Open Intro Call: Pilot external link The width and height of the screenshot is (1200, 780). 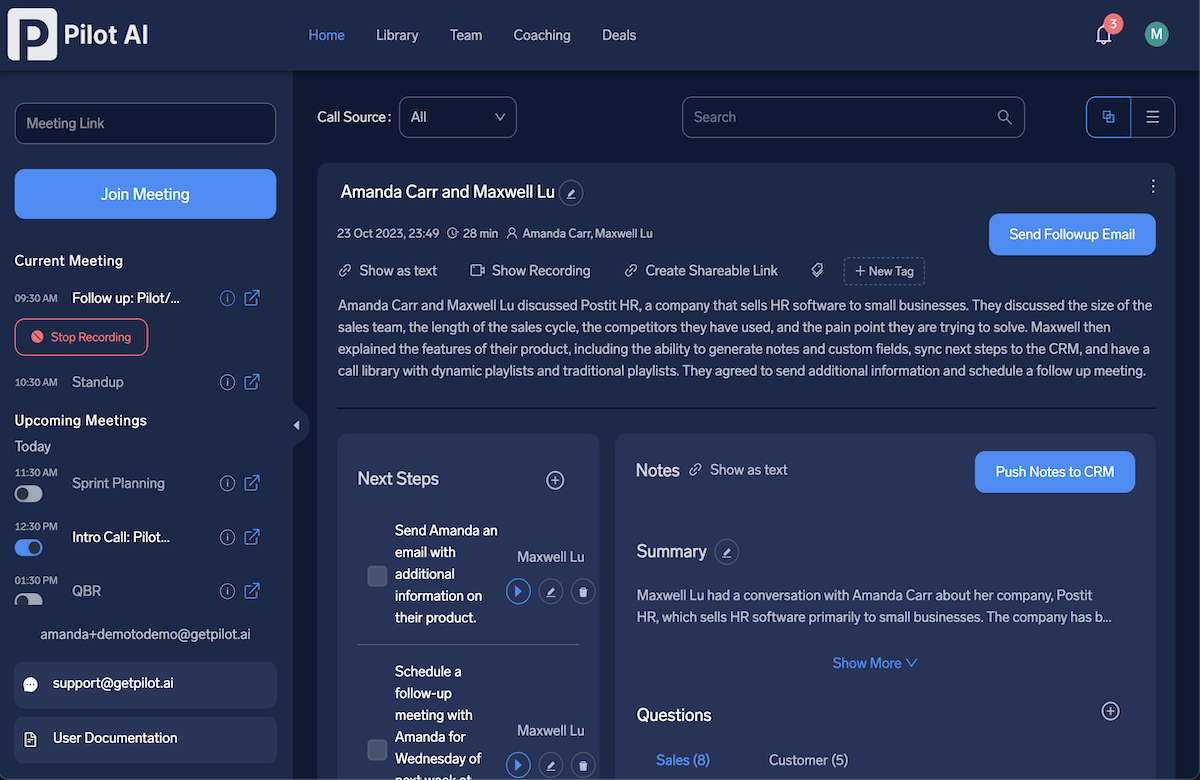252,537
